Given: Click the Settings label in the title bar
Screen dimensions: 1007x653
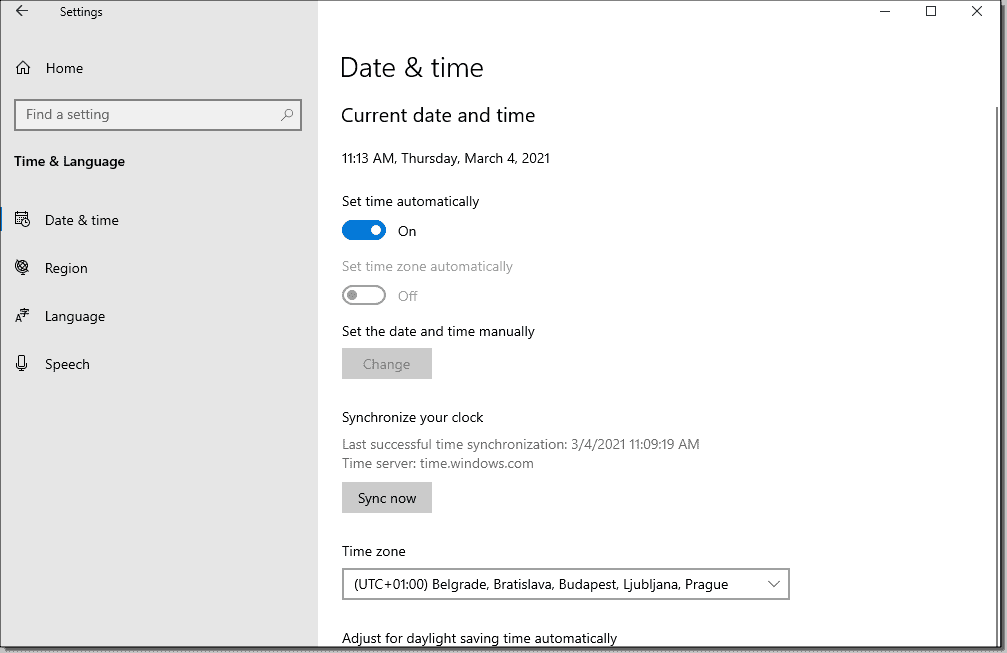Looking at the screenshot, I should coord(81,11).
